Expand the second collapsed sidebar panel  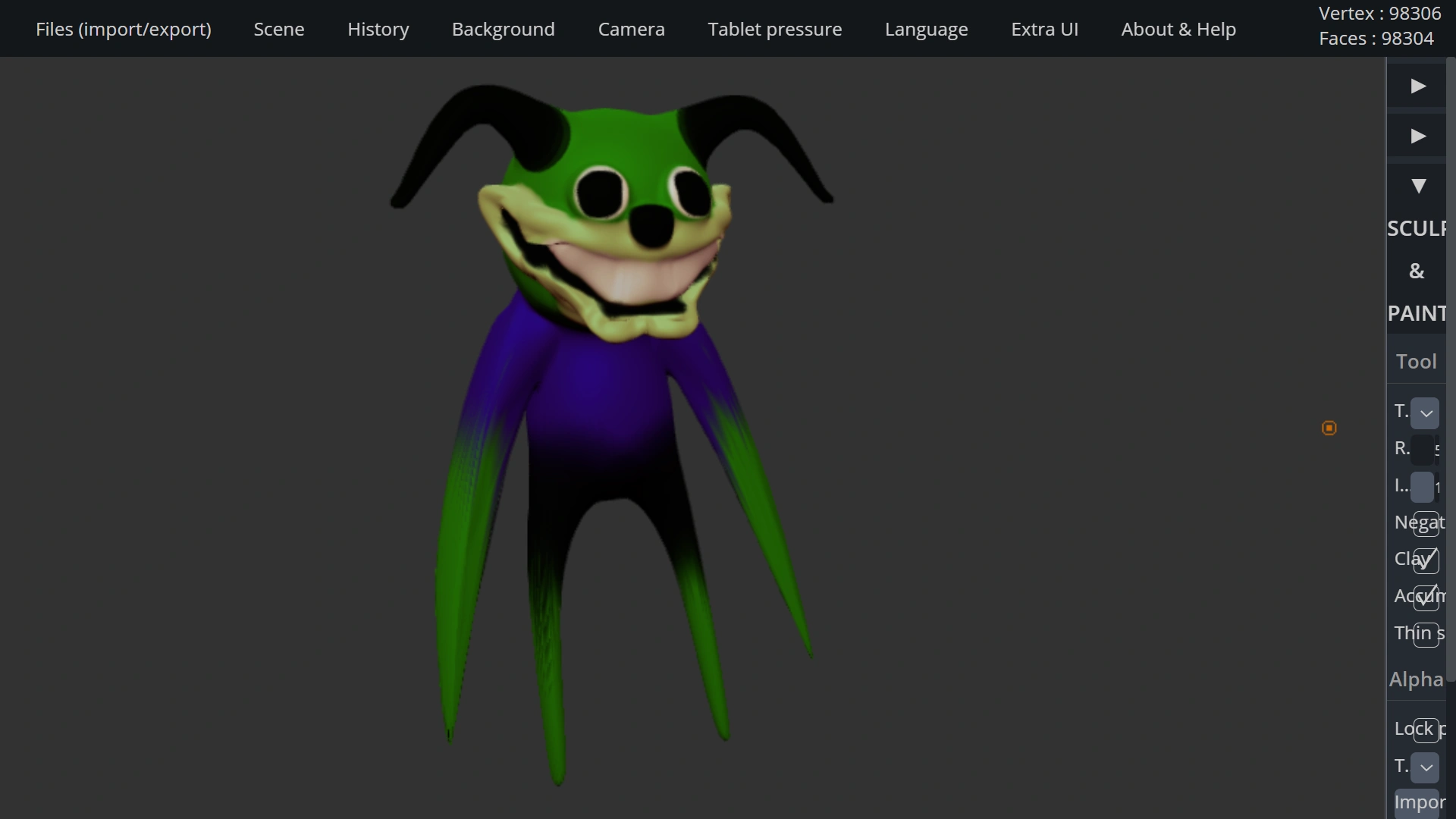tap(1418, 135)
